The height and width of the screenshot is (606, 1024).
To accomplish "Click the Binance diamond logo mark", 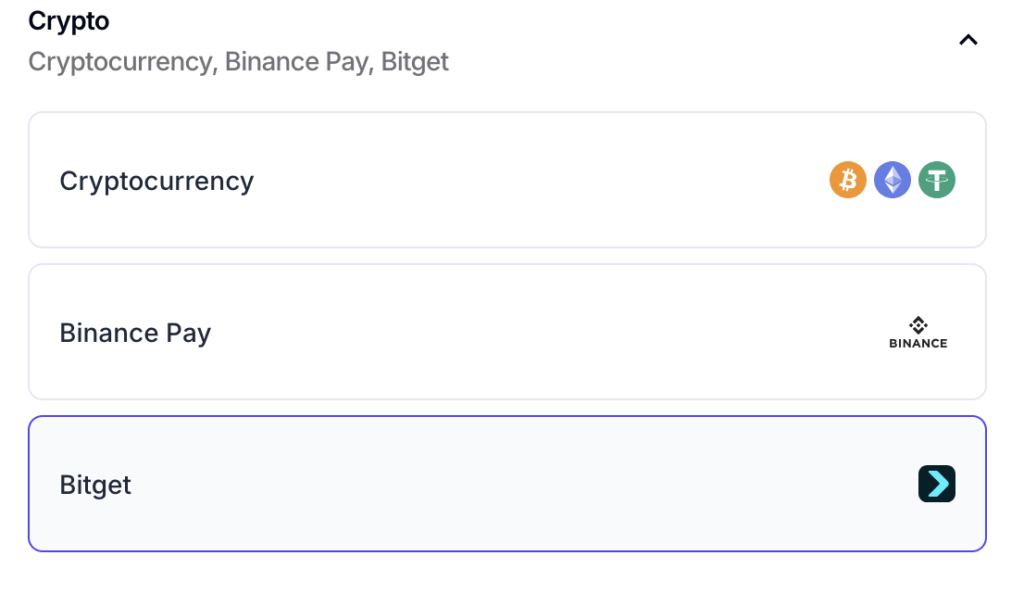I will pos(918,325).
